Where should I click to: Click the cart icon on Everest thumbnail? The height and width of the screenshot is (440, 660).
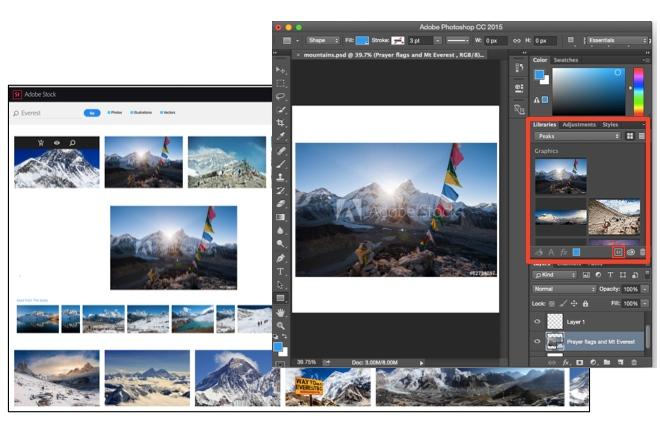pos(41,143)
